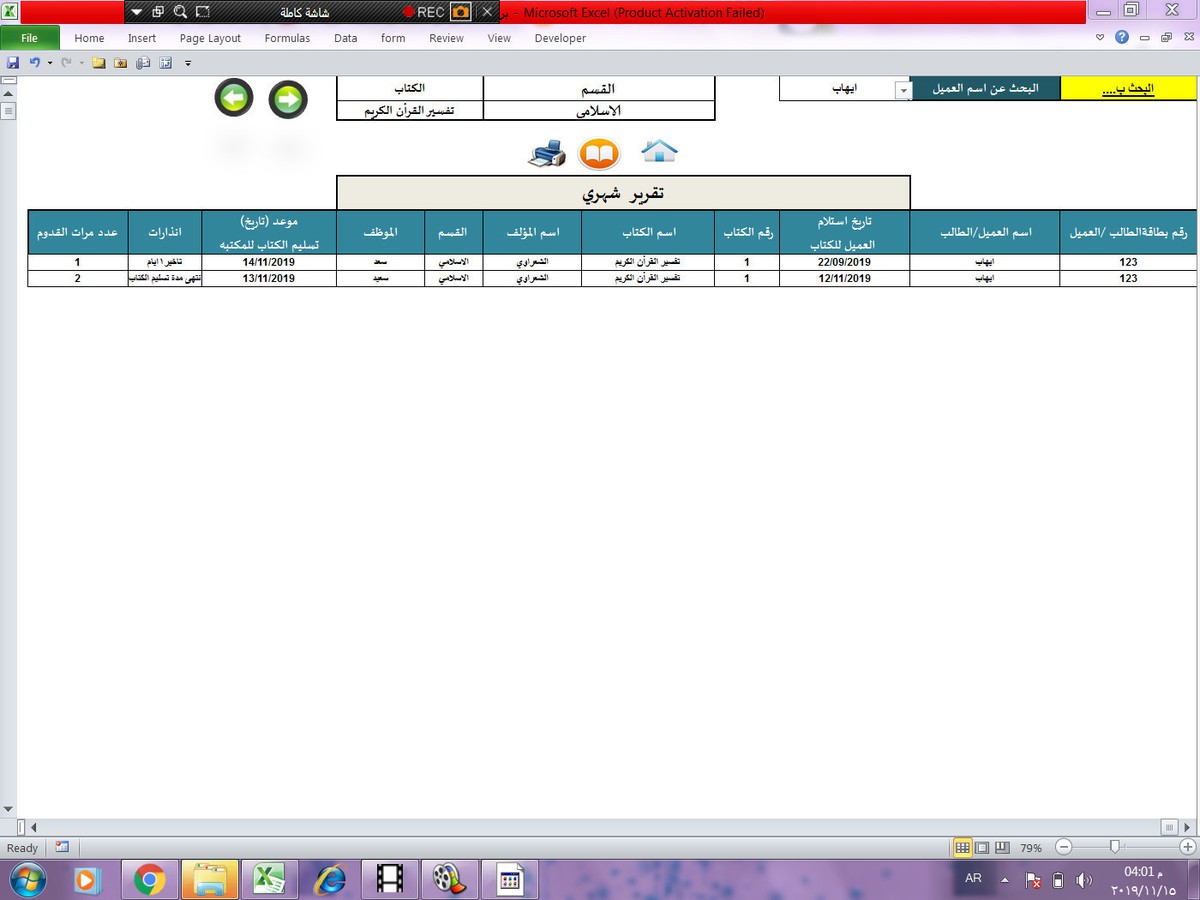
Task: Open the Undo history dropdown arrow
Action: click(49, 62)
